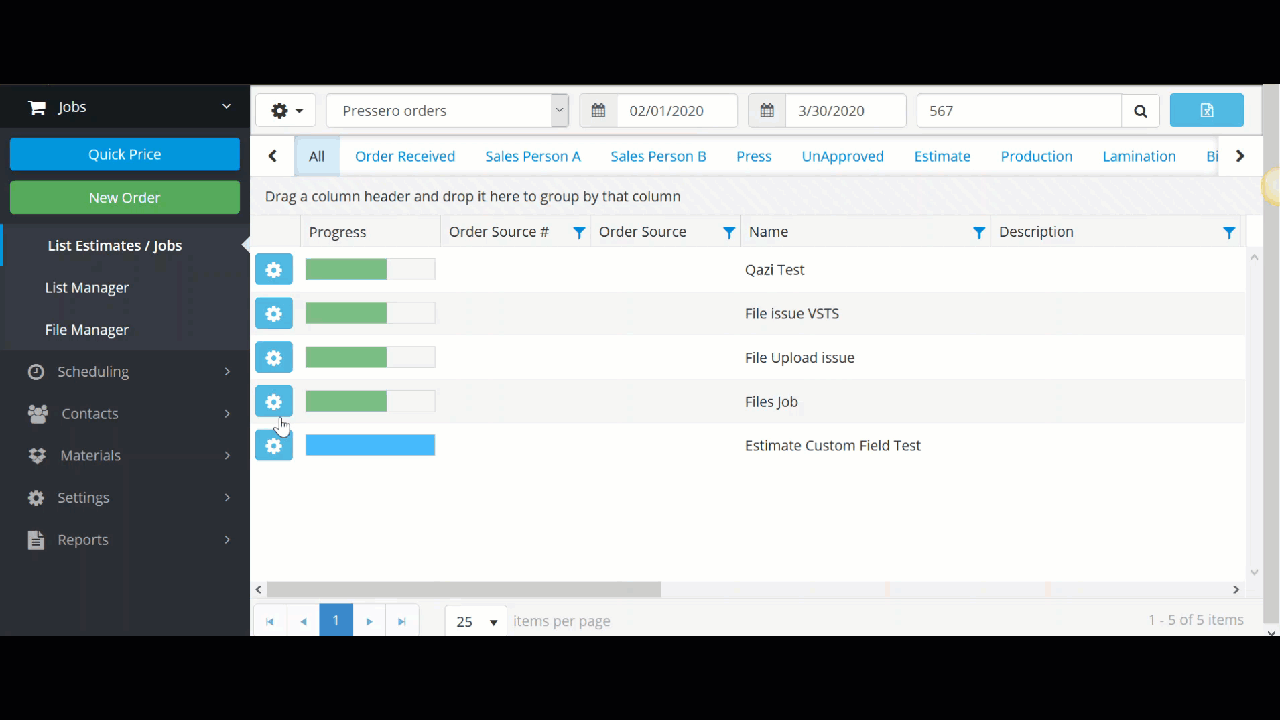Click the horizontal scrollbar thumb
Image resolution: width=1280 pixels, height=720 pixels.
464,590
